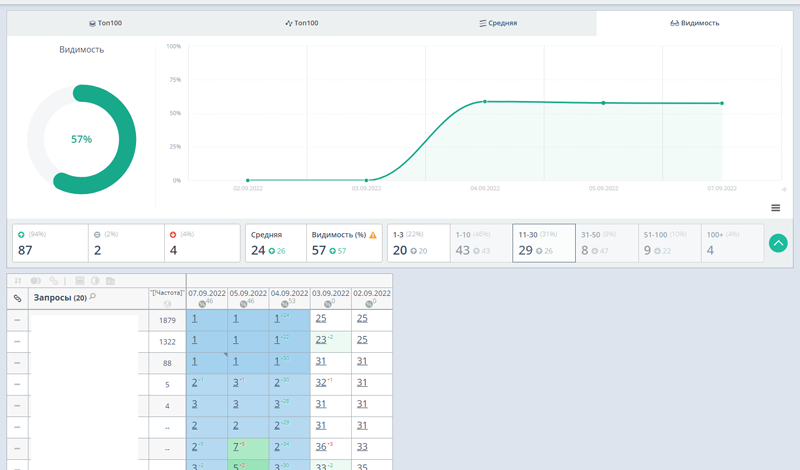Toggle the 11-30 position range filter

543,243
